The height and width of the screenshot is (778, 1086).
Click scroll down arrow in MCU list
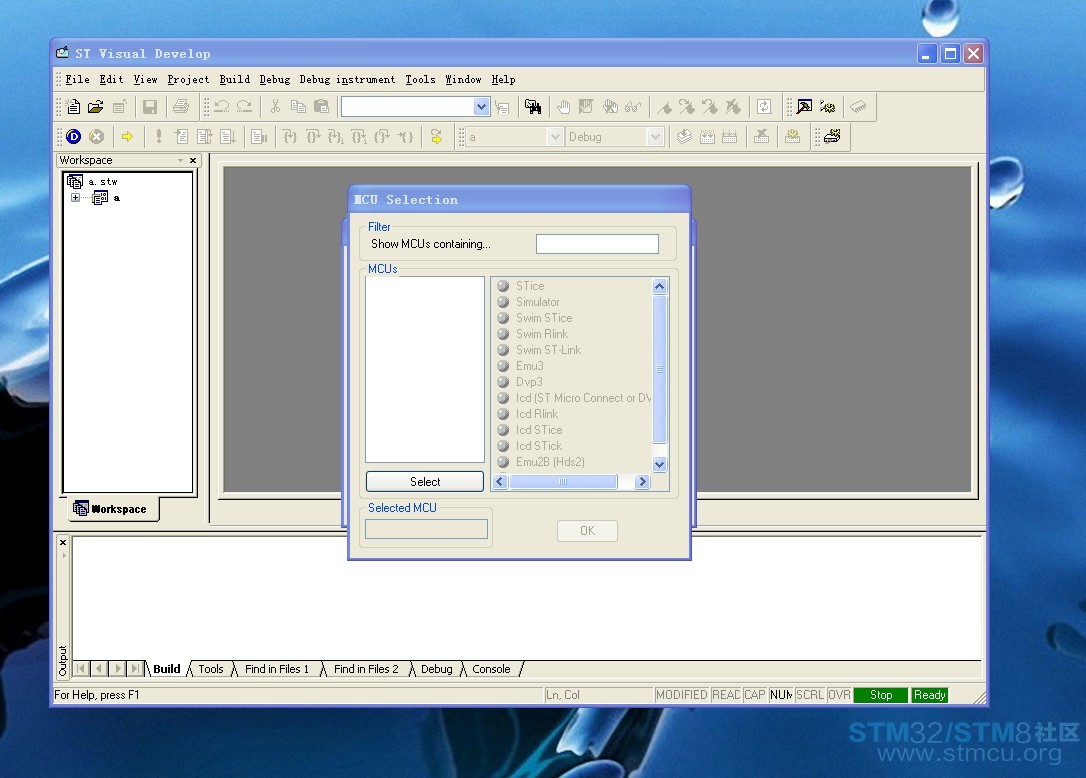659,465
